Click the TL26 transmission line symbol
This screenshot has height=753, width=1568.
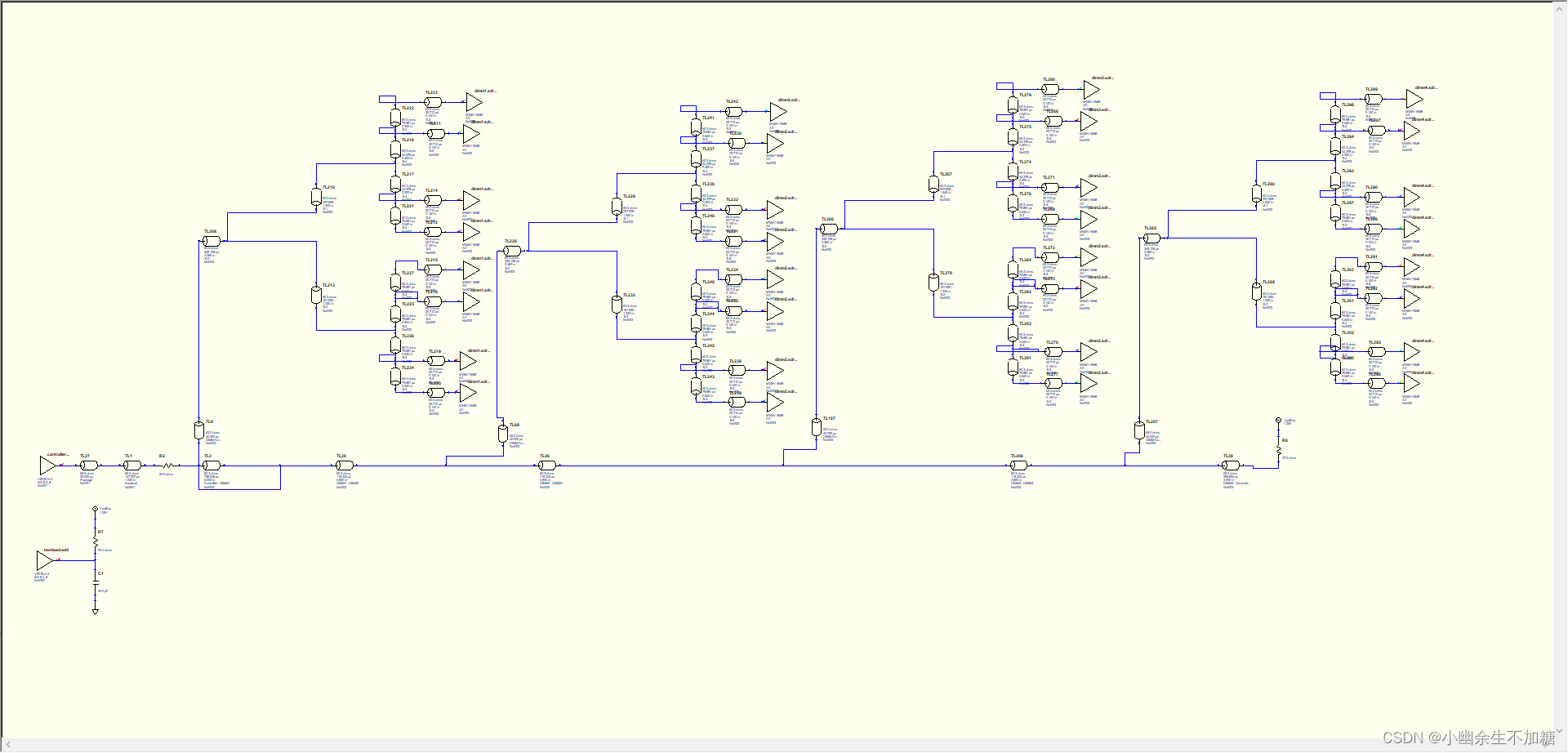click(x=547, y=466)
